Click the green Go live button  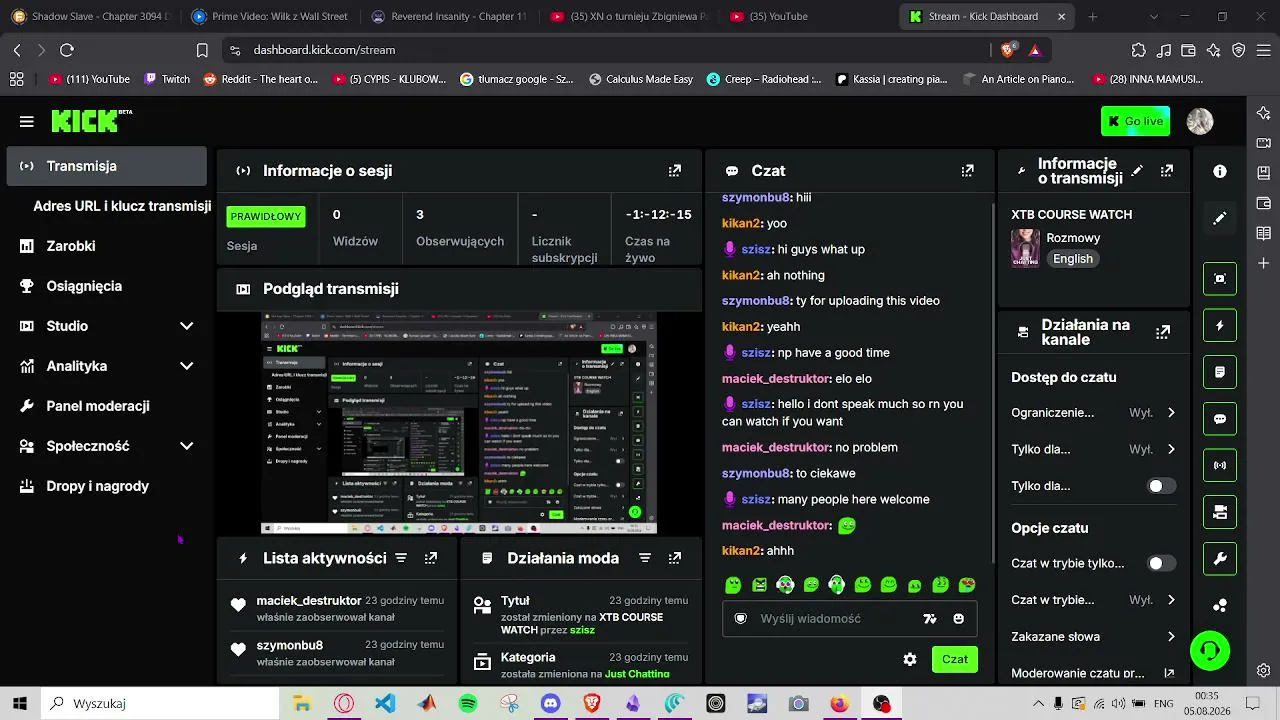coord(1135,121)
